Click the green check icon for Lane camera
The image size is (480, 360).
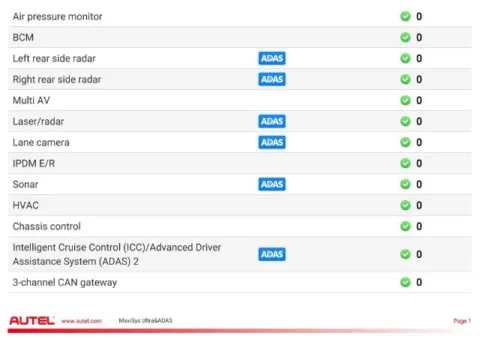[405, 142]
